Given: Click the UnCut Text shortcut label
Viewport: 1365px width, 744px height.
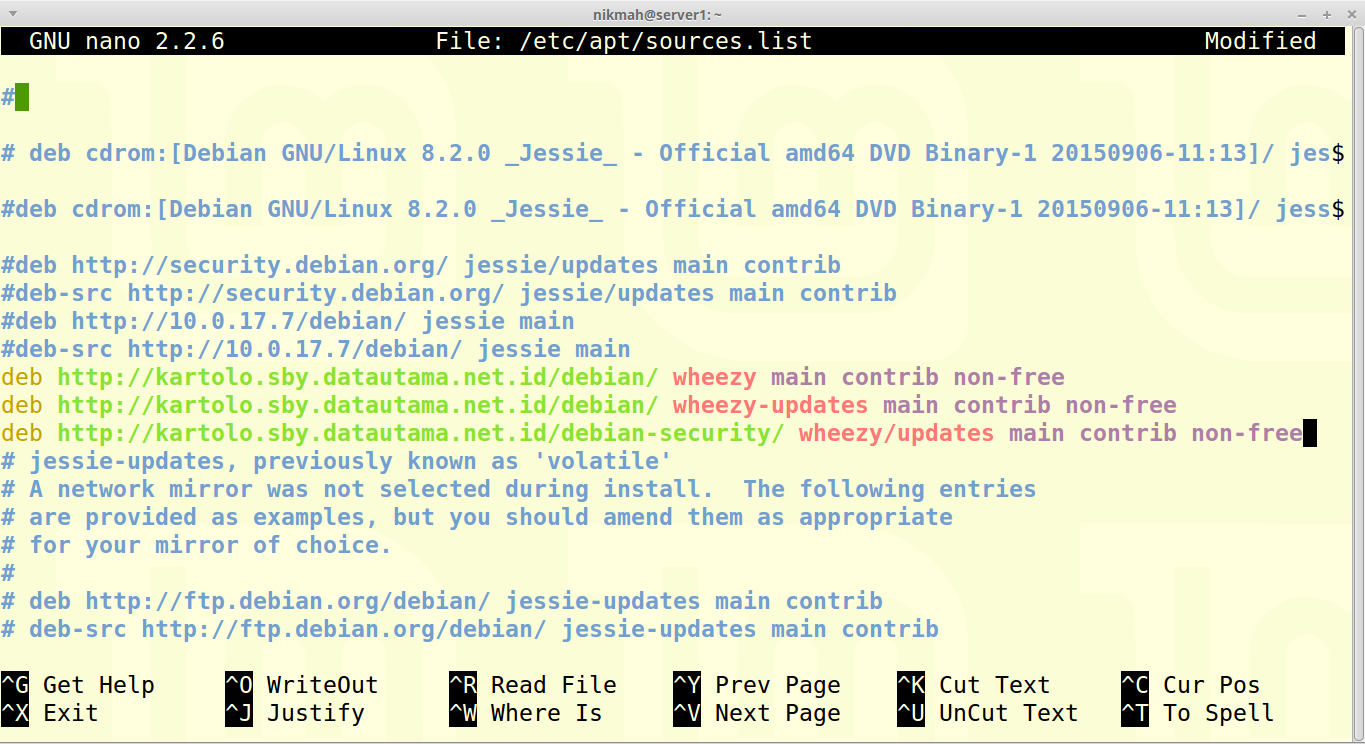Looking at the screenshot, I should [x=1008, y=713].
